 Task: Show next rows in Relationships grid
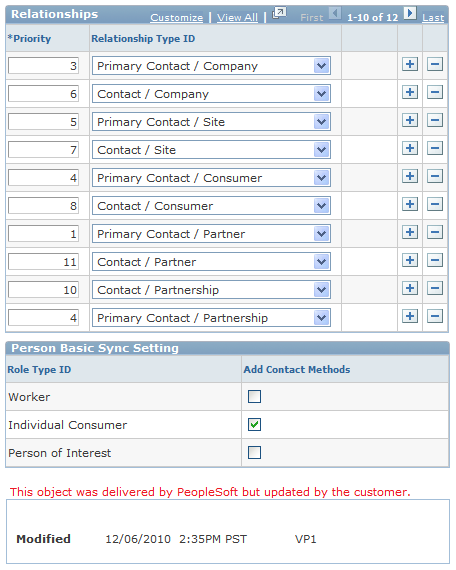click(410, 14)
